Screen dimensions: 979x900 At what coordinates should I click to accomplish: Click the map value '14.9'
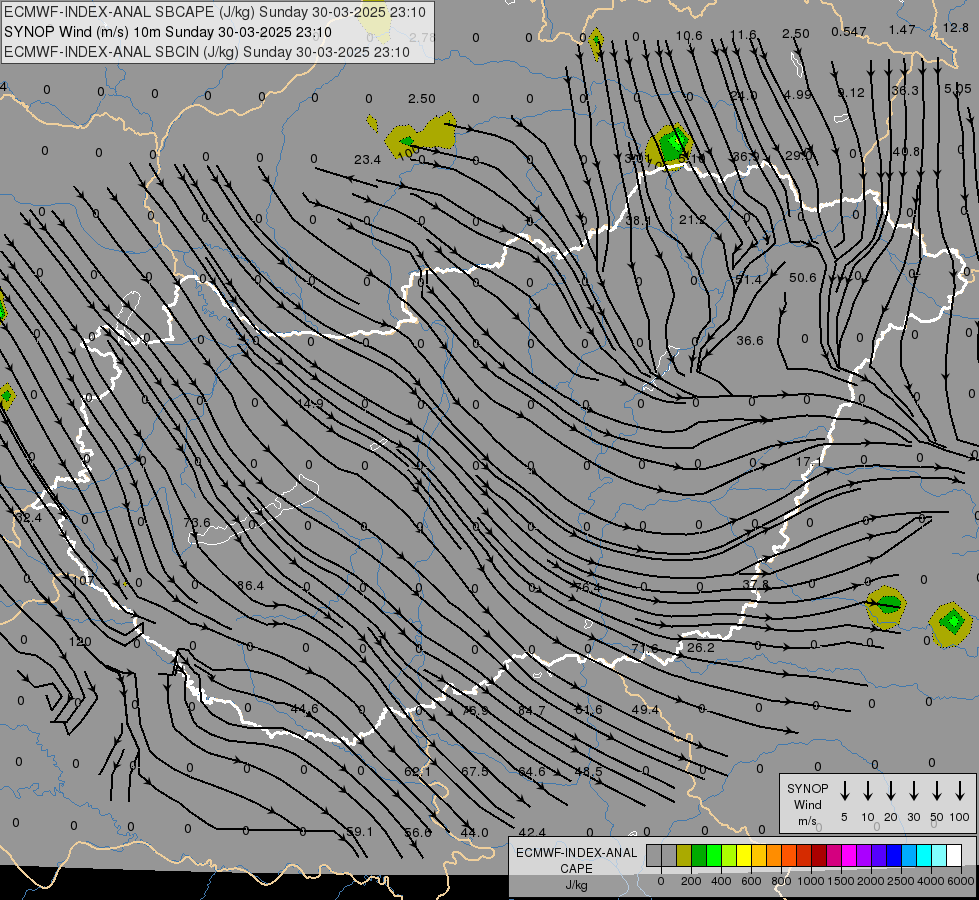[310, 403]
